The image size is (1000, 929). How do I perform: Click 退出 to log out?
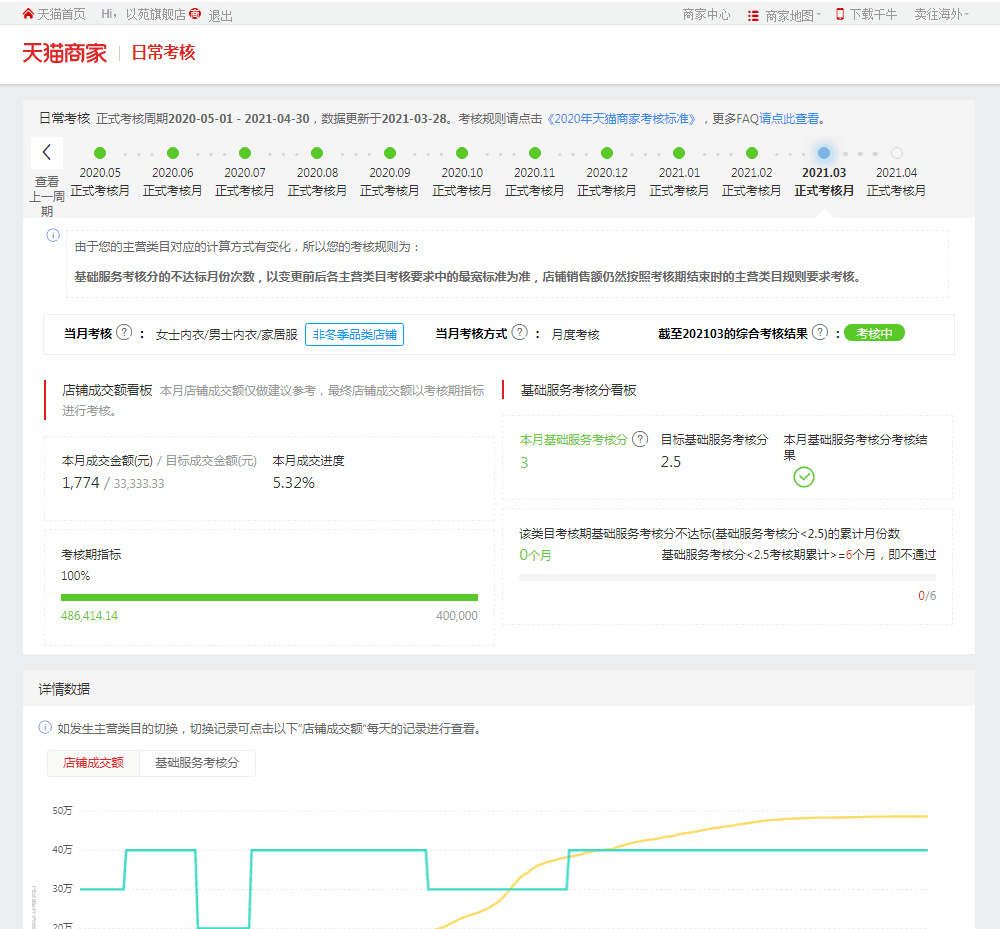click(221, 15)
